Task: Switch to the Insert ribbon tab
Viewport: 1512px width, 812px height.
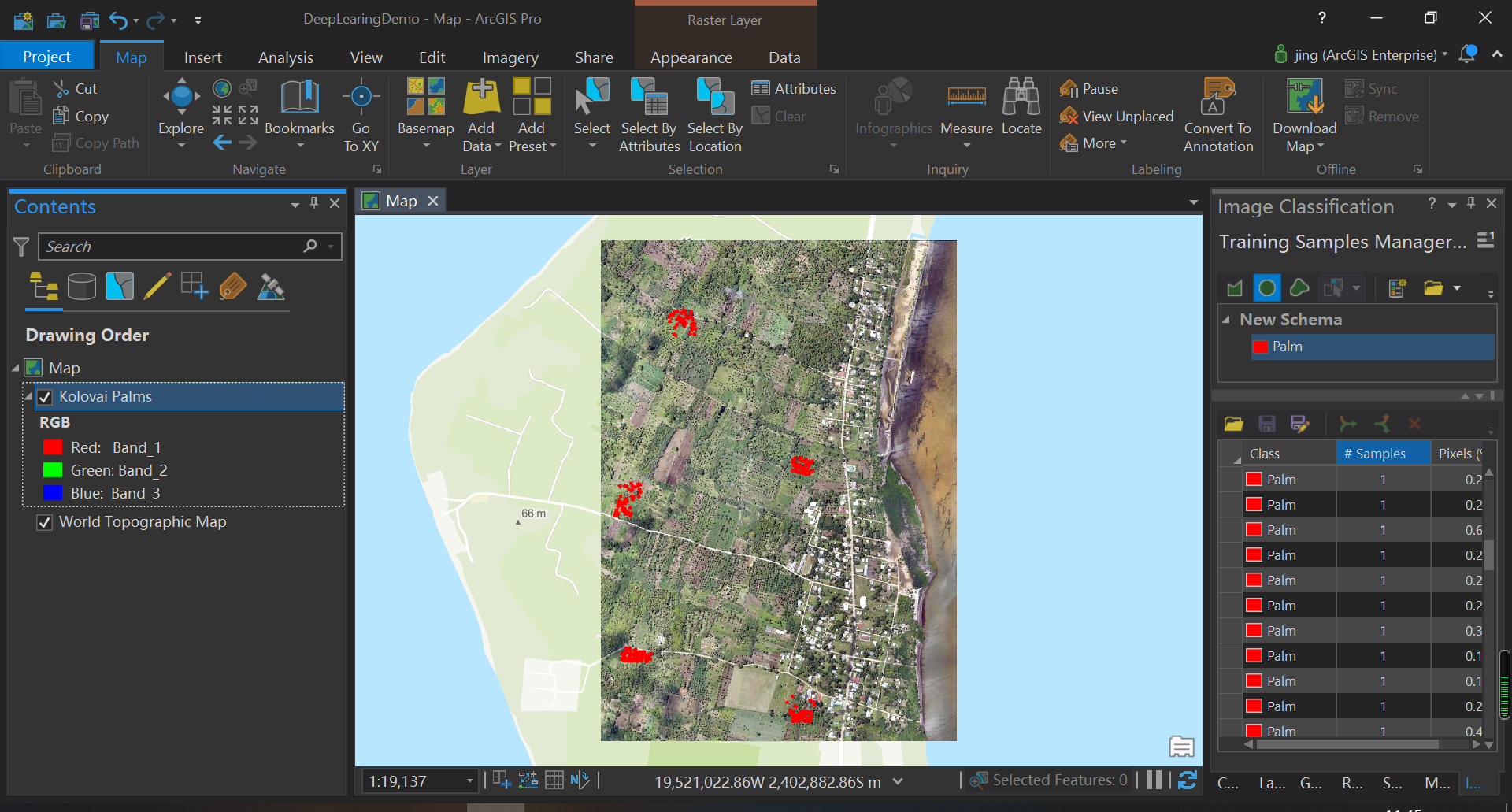Action: (202, 57)
